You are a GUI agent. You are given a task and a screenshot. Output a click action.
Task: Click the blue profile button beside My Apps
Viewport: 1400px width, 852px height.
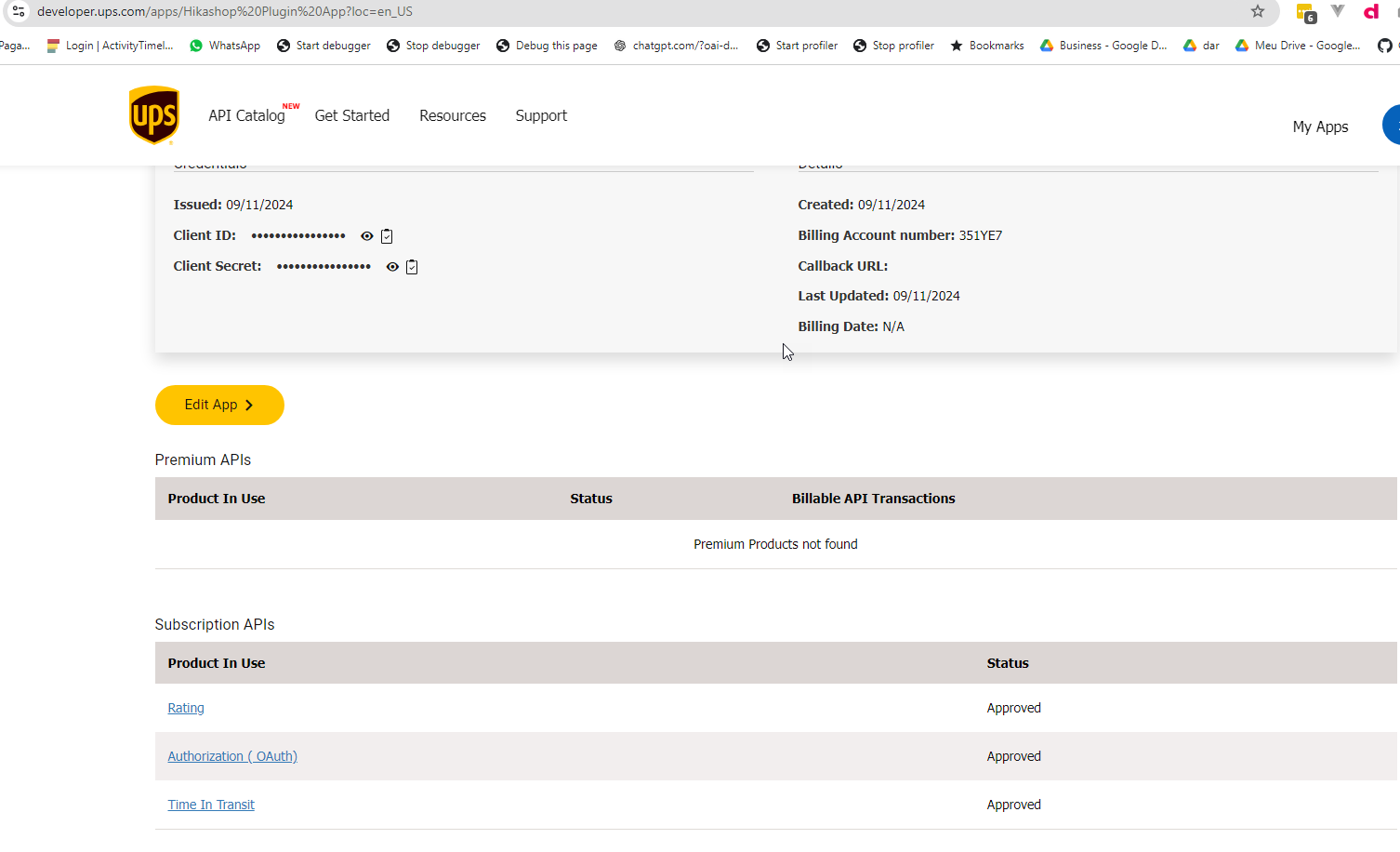pyautogui.click(x=1392, y=125)
